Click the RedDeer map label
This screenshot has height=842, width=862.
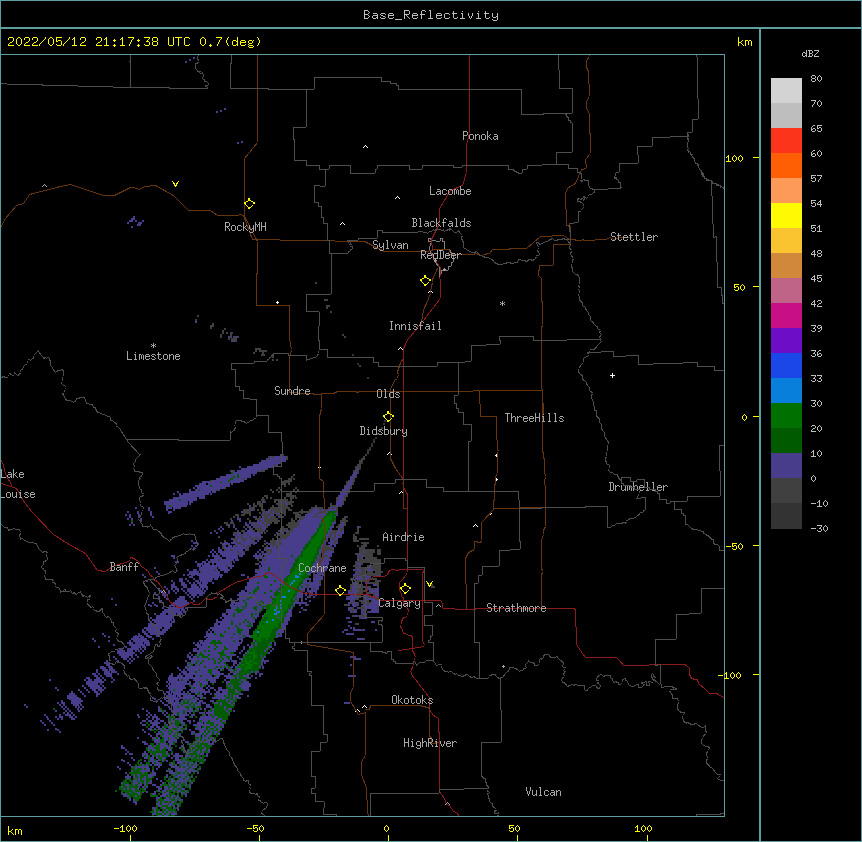440,255
